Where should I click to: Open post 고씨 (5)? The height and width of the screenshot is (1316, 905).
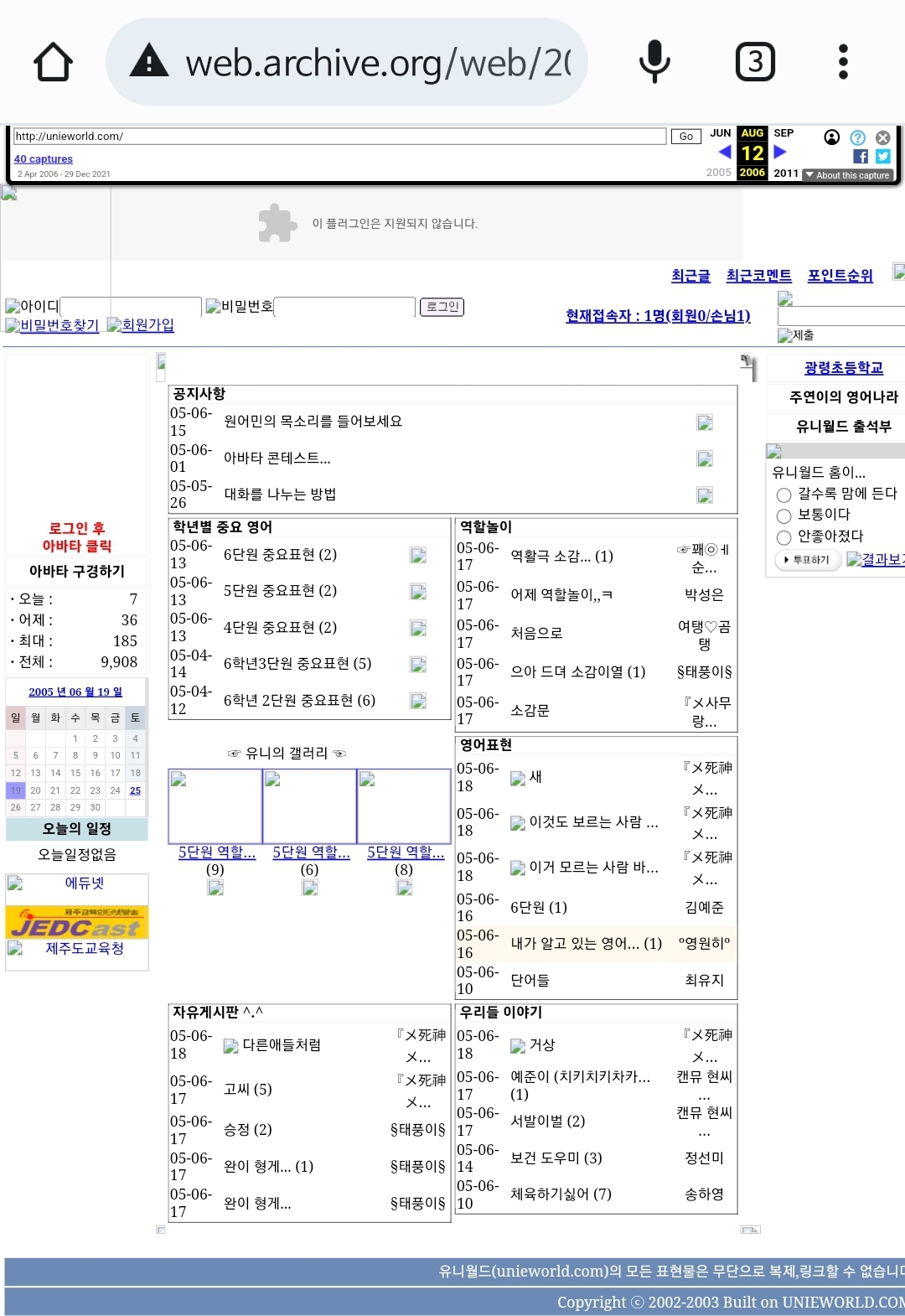point(247,1089)
